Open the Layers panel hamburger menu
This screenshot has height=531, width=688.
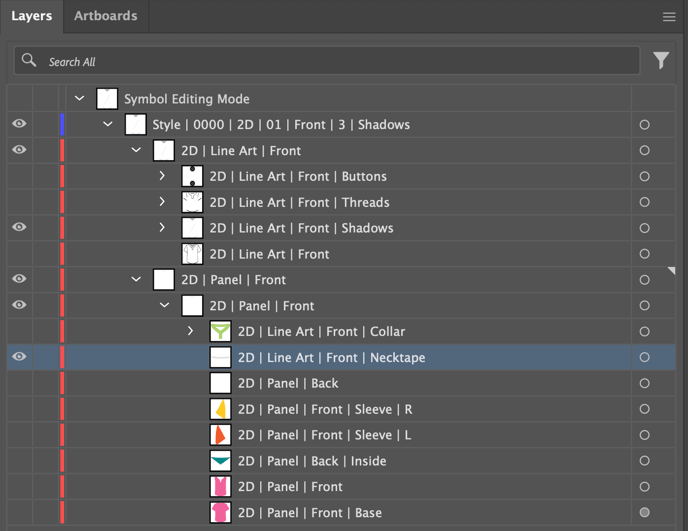click(669, 17)
